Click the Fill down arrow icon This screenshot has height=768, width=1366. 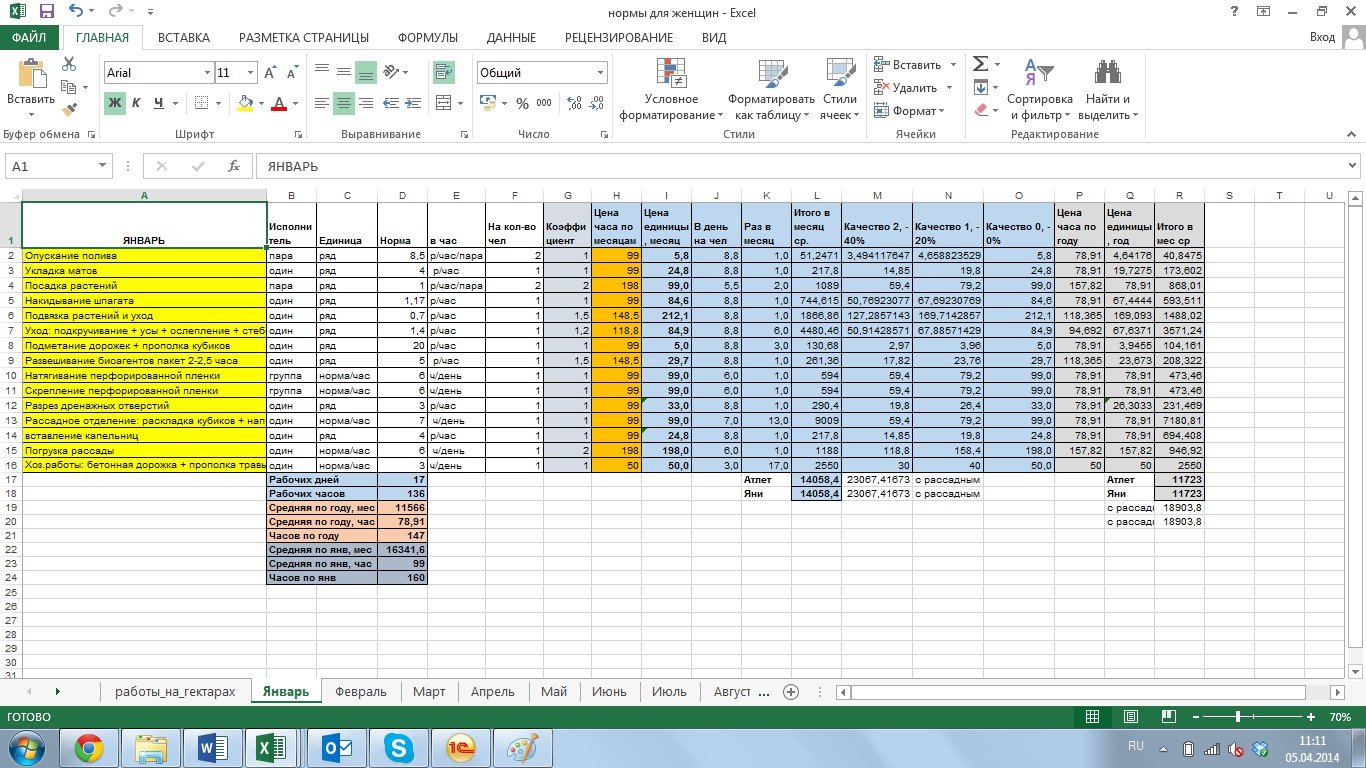pyautogui.click(x=981, y=87)
